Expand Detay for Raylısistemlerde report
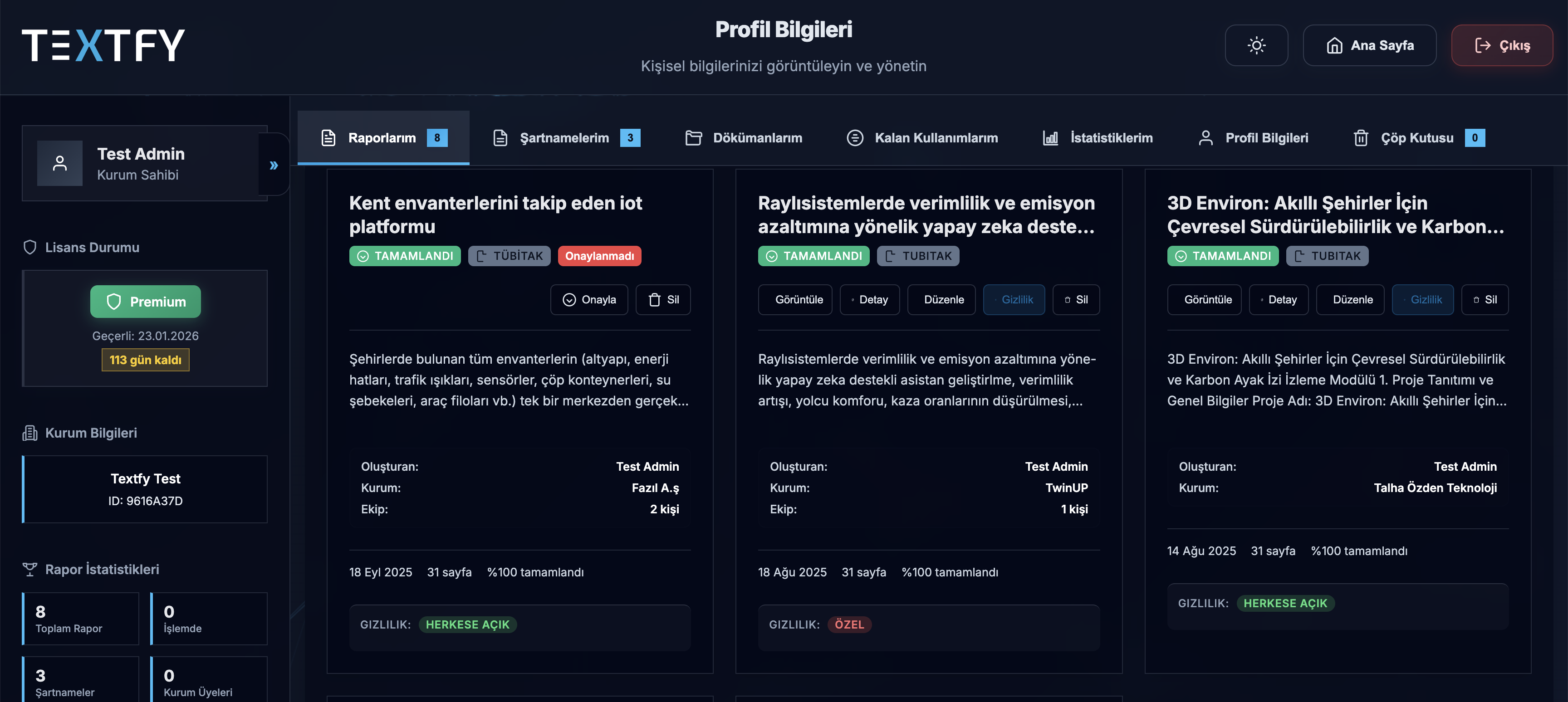The width and height of the screenshot is (1568, 702). pos(870,300)
